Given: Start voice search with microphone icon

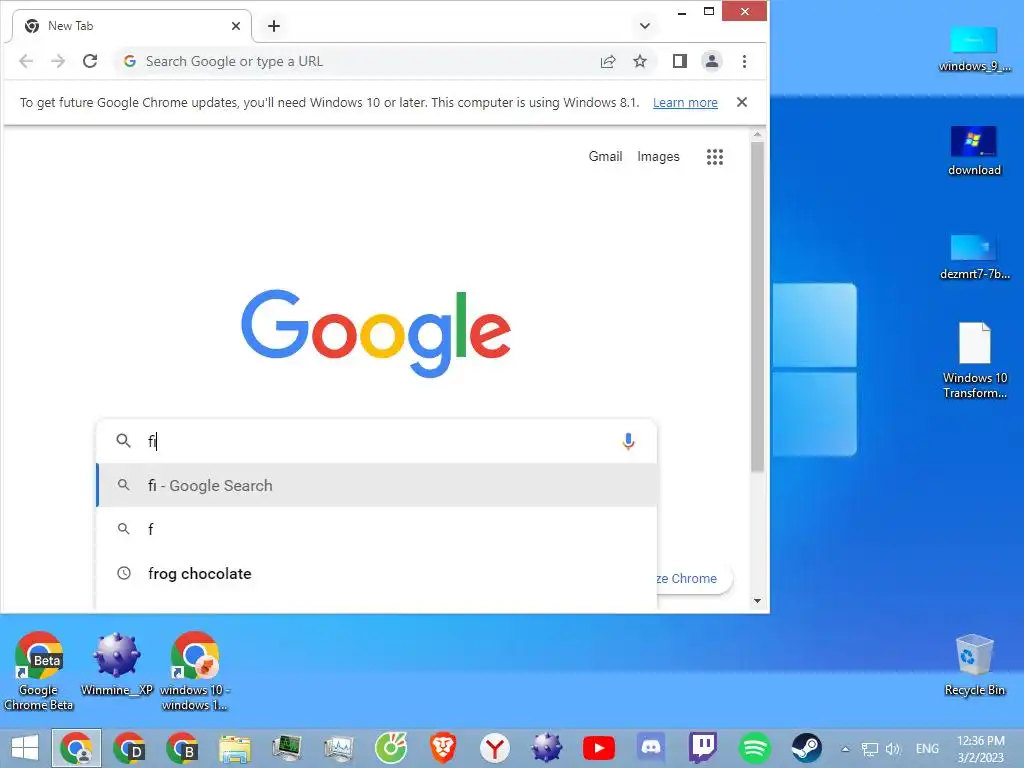Looking at the screenshot, I should [628, 441].
